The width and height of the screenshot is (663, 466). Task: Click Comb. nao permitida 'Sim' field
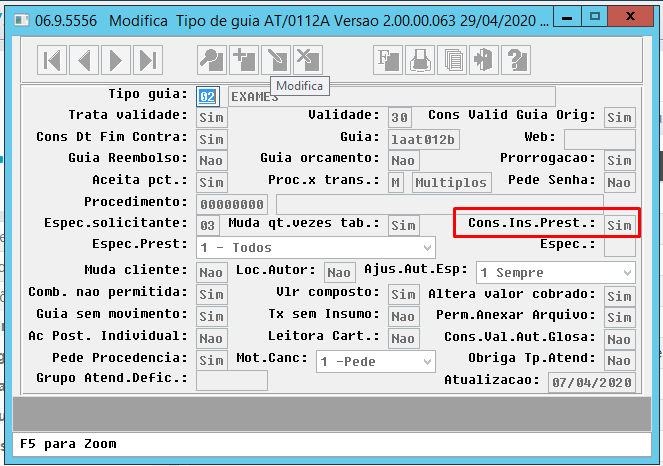tap(212, 295)
